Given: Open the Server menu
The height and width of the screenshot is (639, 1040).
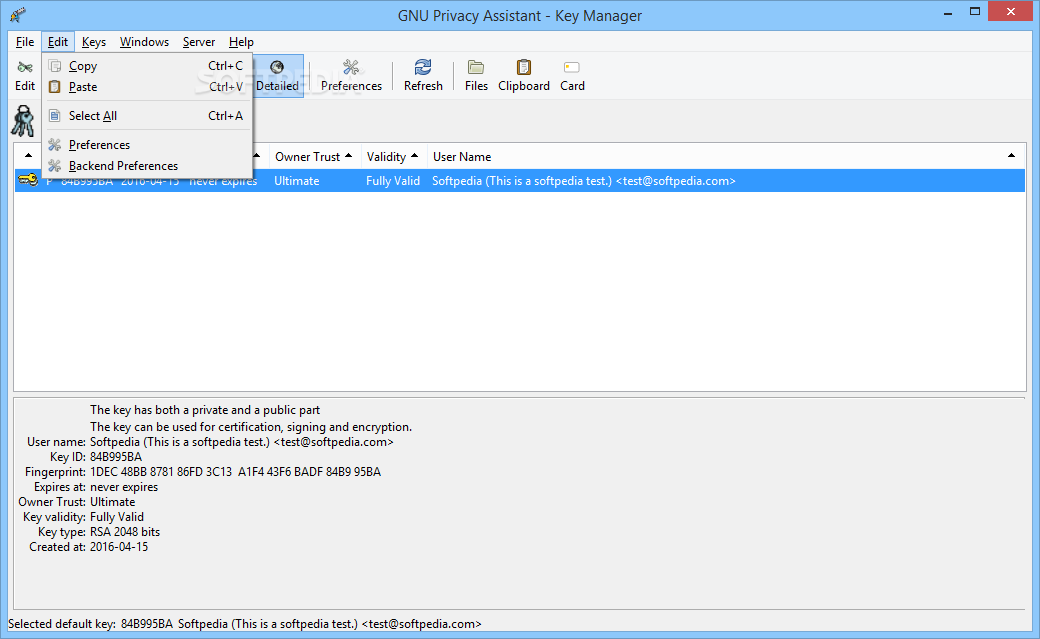Looking at the screenshot, I should point(198,42).
